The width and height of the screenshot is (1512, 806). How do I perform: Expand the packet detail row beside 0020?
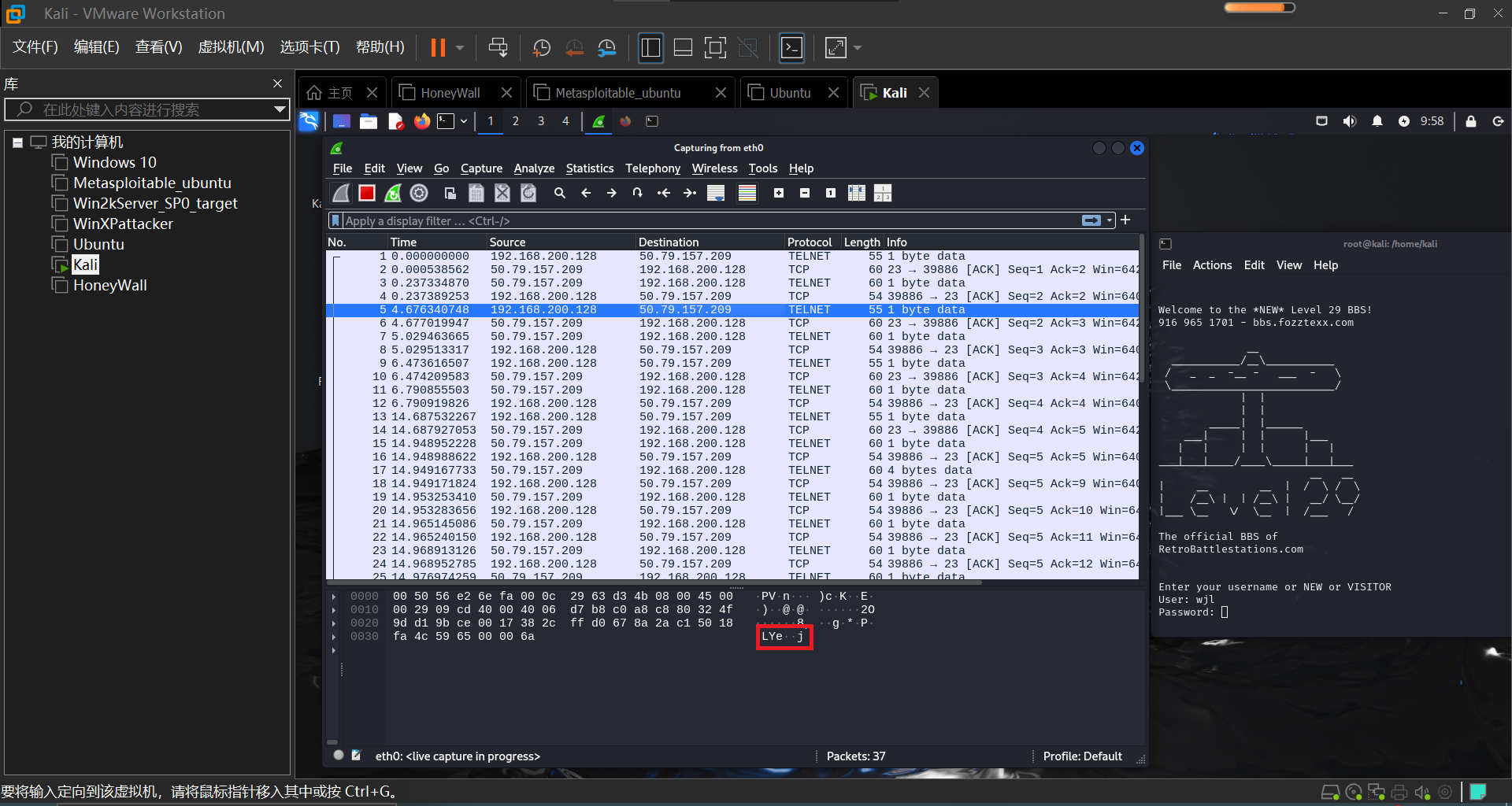(334, 623)
